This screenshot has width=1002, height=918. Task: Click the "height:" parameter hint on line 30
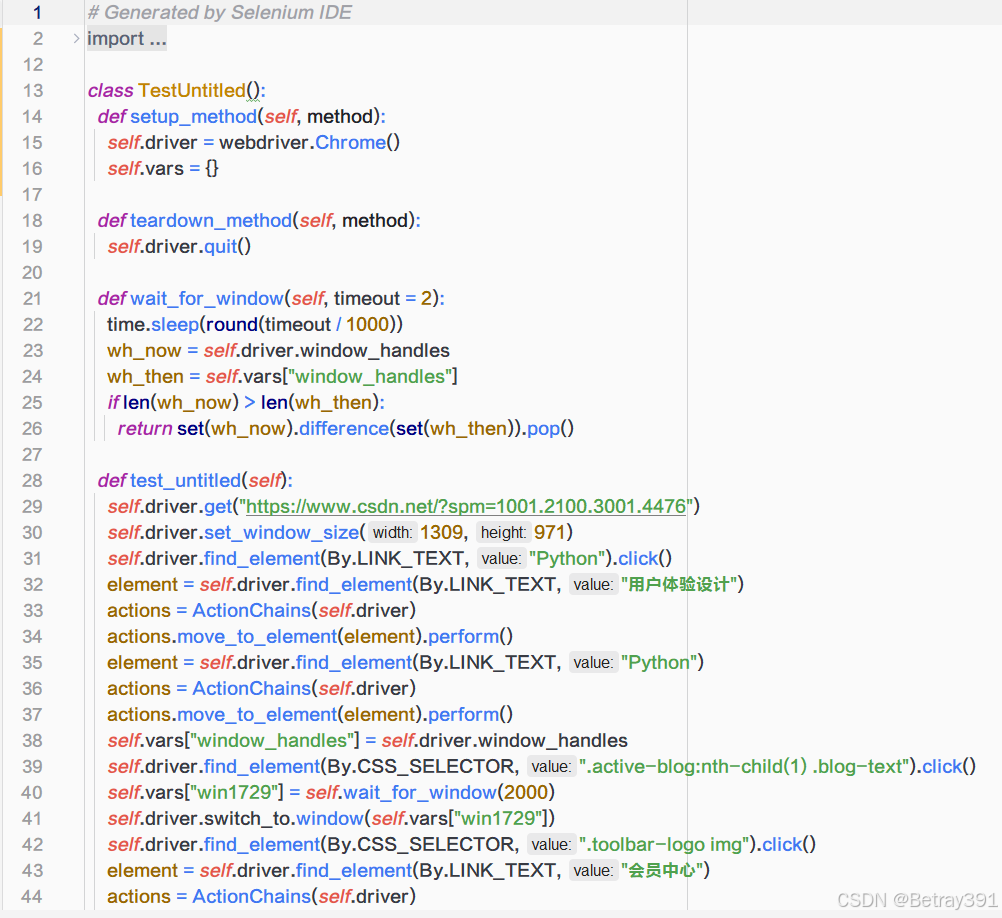click(x=504, y=533)
